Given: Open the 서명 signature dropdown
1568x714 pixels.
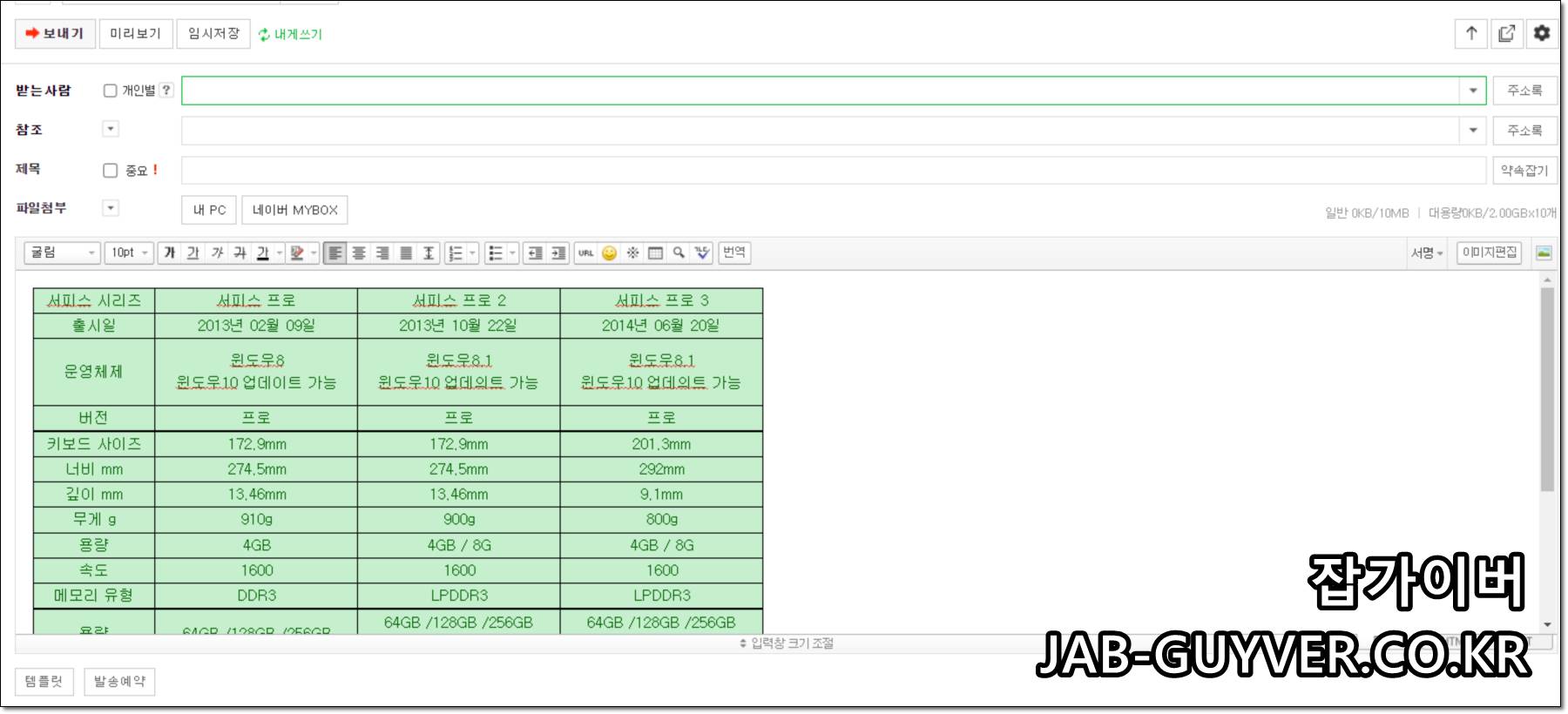Looking at the screenshot, I should coord(1427,253).
